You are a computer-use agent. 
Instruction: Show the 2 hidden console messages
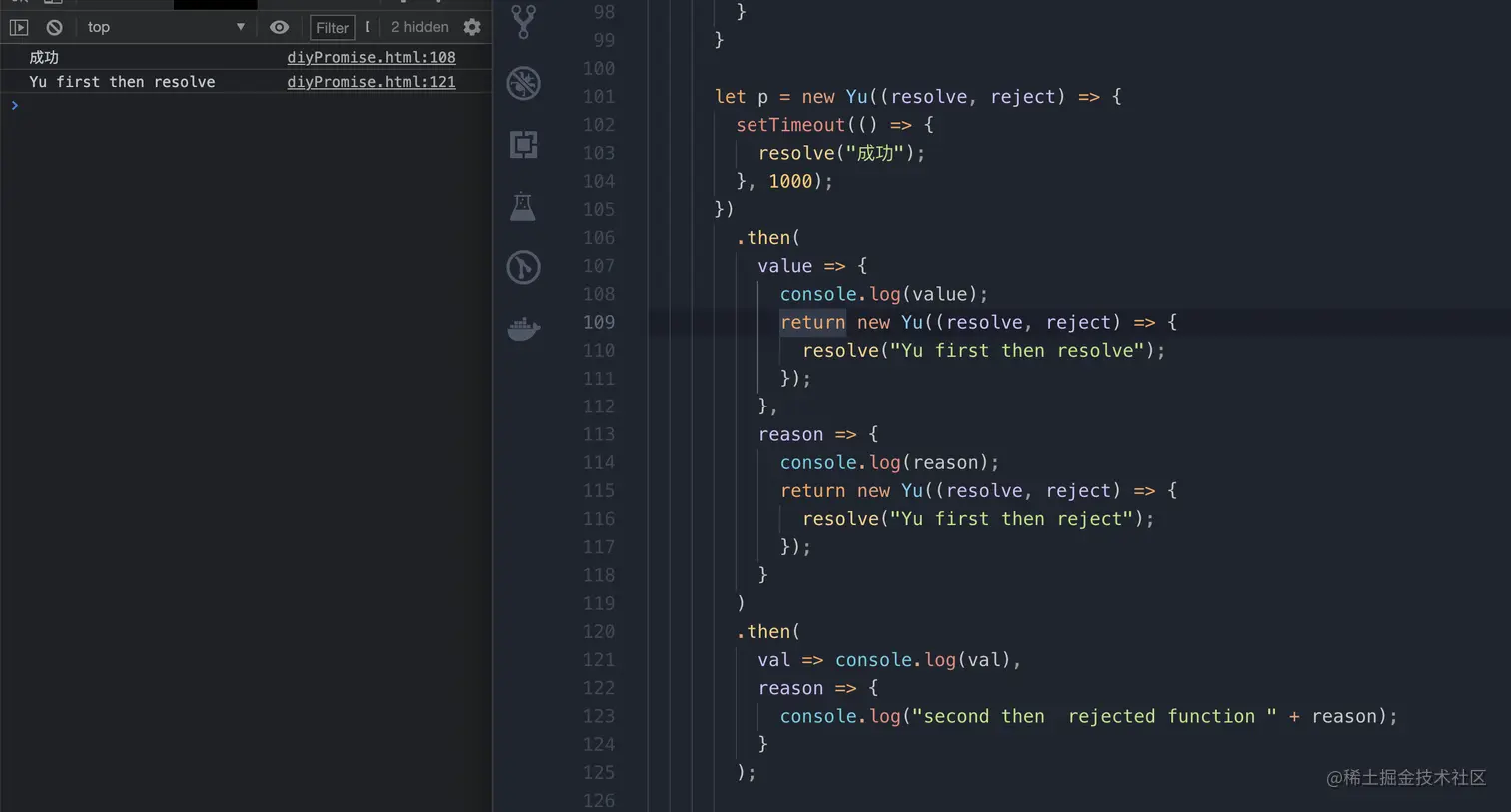419,27
